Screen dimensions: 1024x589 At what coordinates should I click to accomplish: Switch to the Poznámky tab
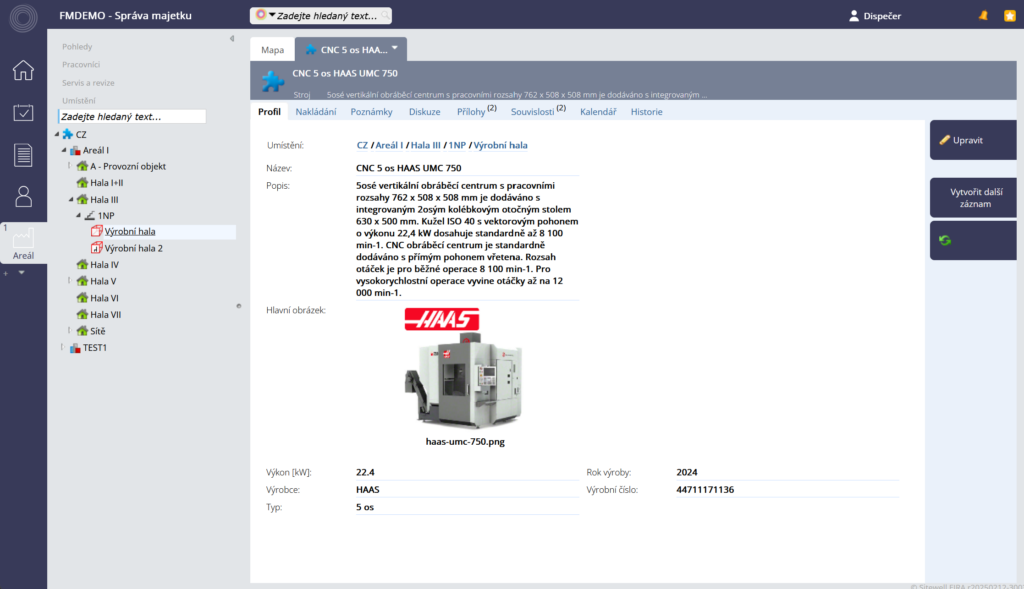click(372, 112)
